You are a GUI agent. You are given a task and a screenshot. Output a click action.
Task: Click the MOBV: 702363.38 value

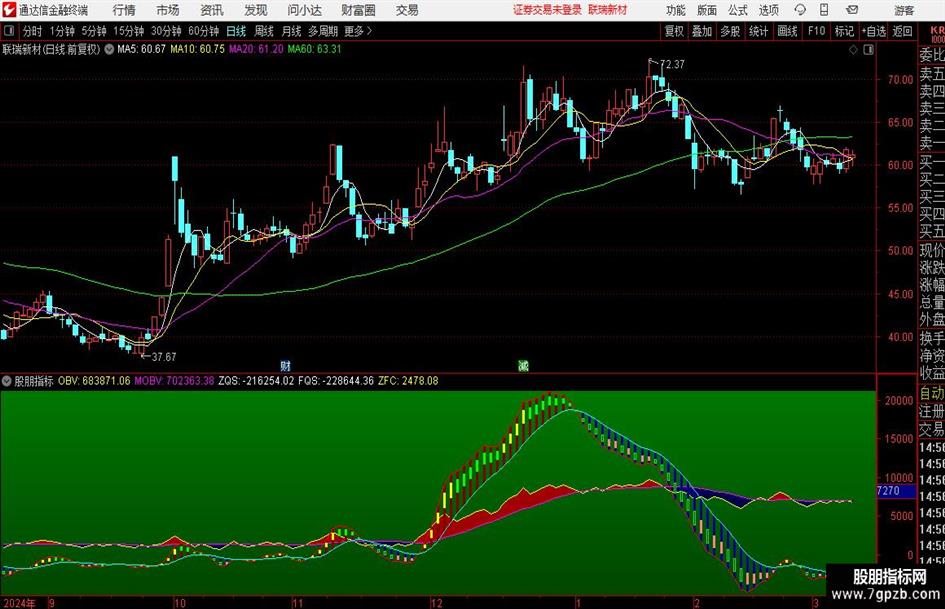[x=174, y=381]
